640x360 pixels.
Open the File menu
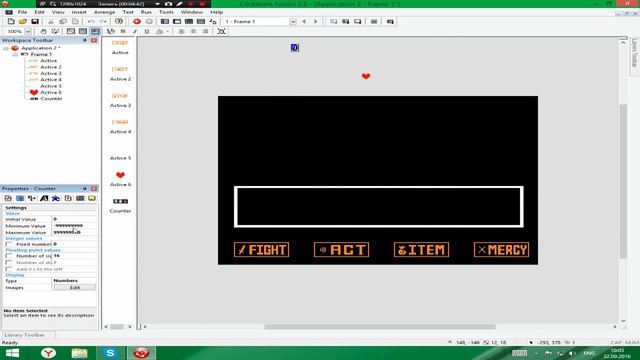tap(22, 12)
